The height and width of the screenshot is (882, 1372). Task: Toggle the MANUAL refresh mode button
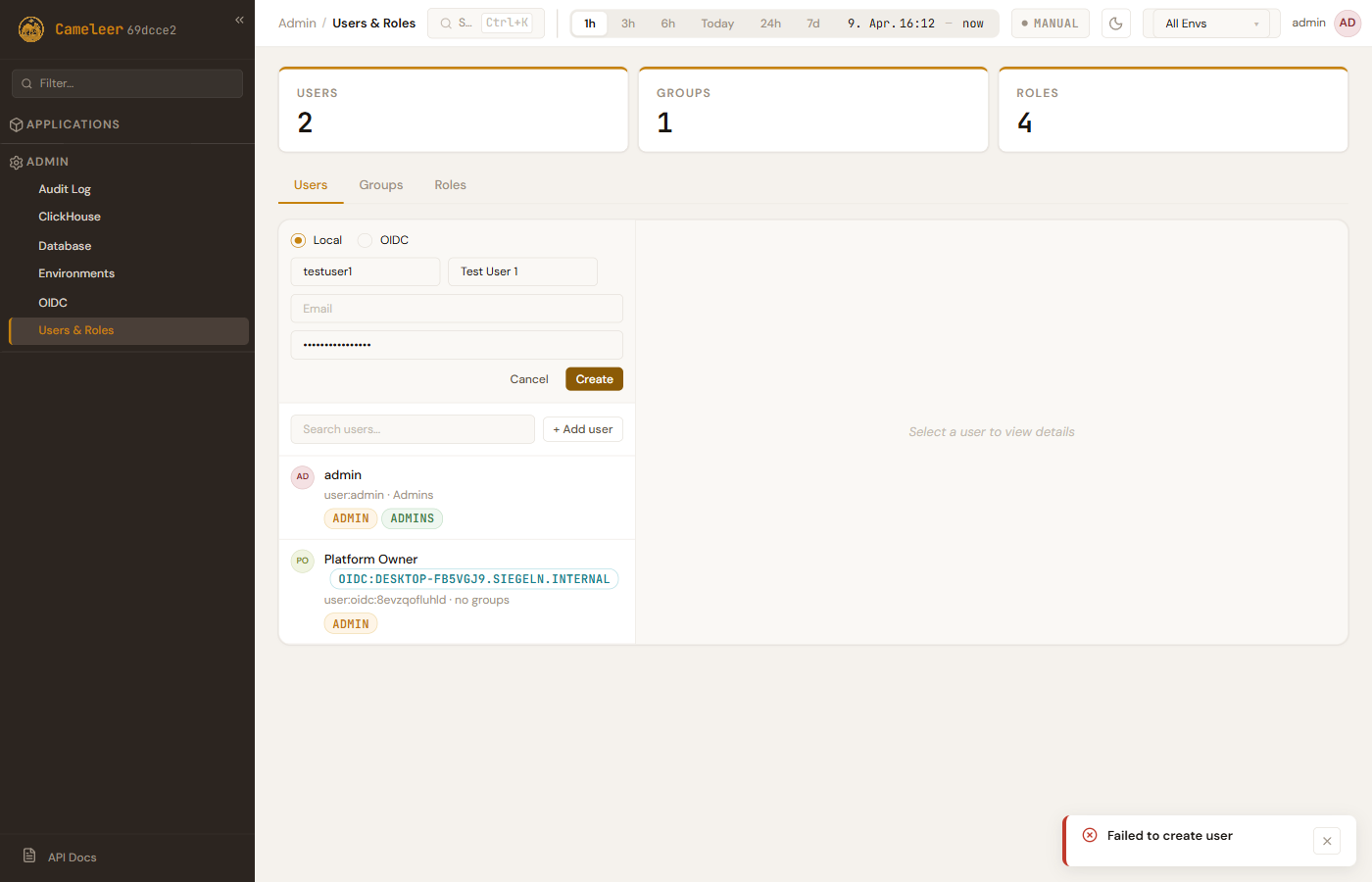[1050, 24]
